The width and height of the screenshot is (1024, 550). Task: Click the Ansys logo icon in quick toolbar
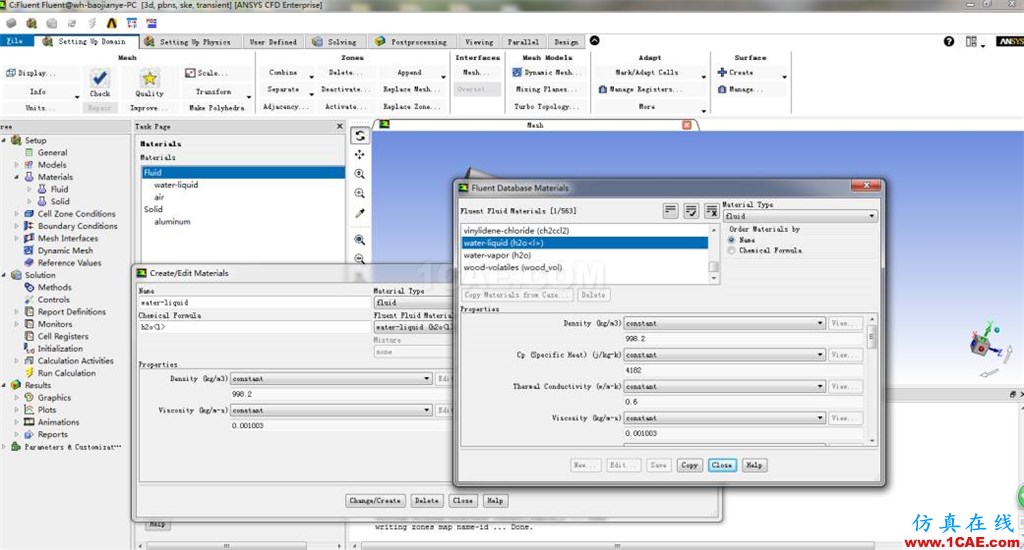click(x=112, y=23)
